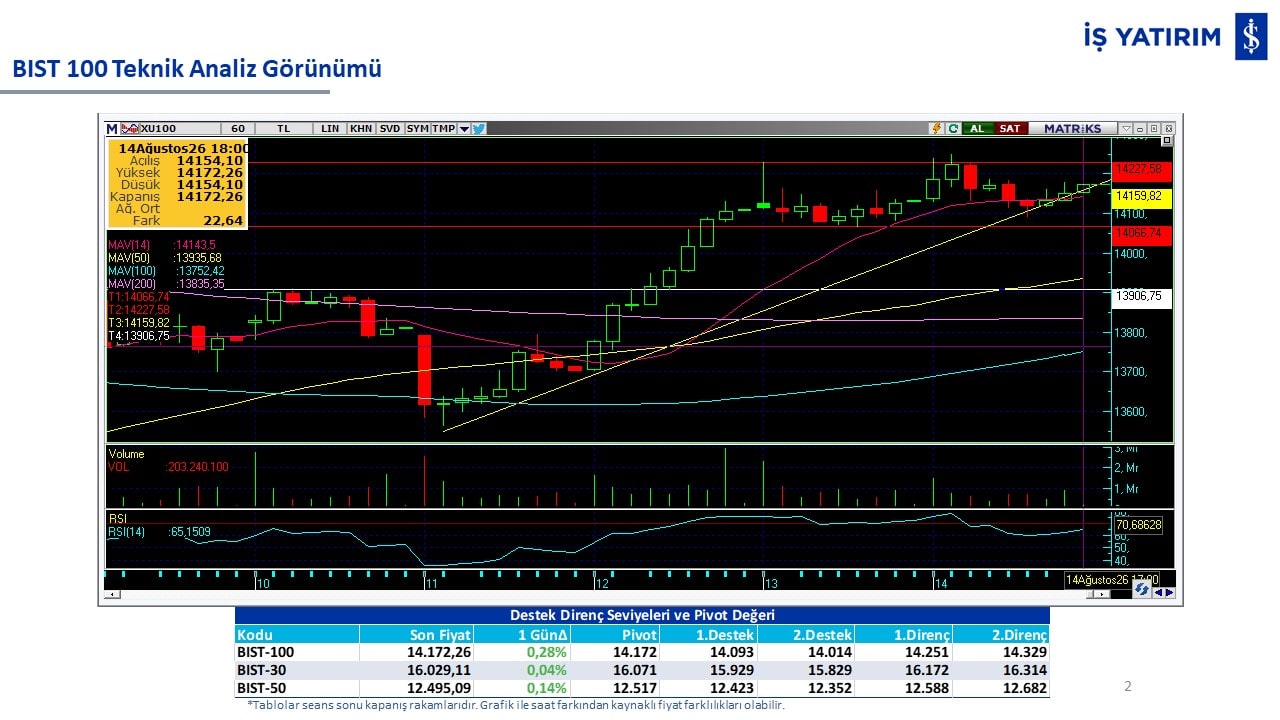Click date axis marker 12
This screenshot has height=720, width=1280.
point(602,583)
